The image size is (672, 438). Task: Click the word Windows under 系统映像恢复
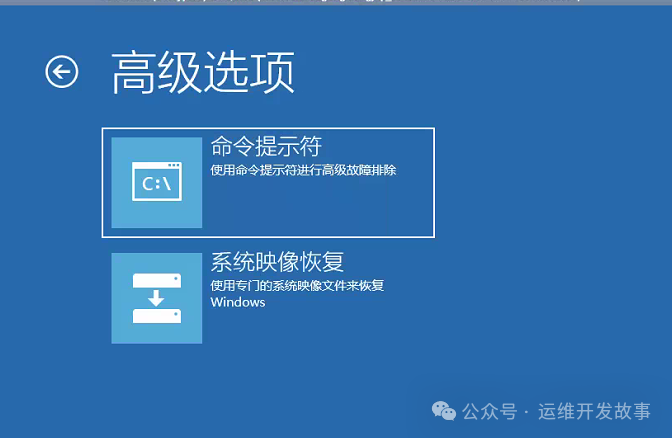pos(238,303)
